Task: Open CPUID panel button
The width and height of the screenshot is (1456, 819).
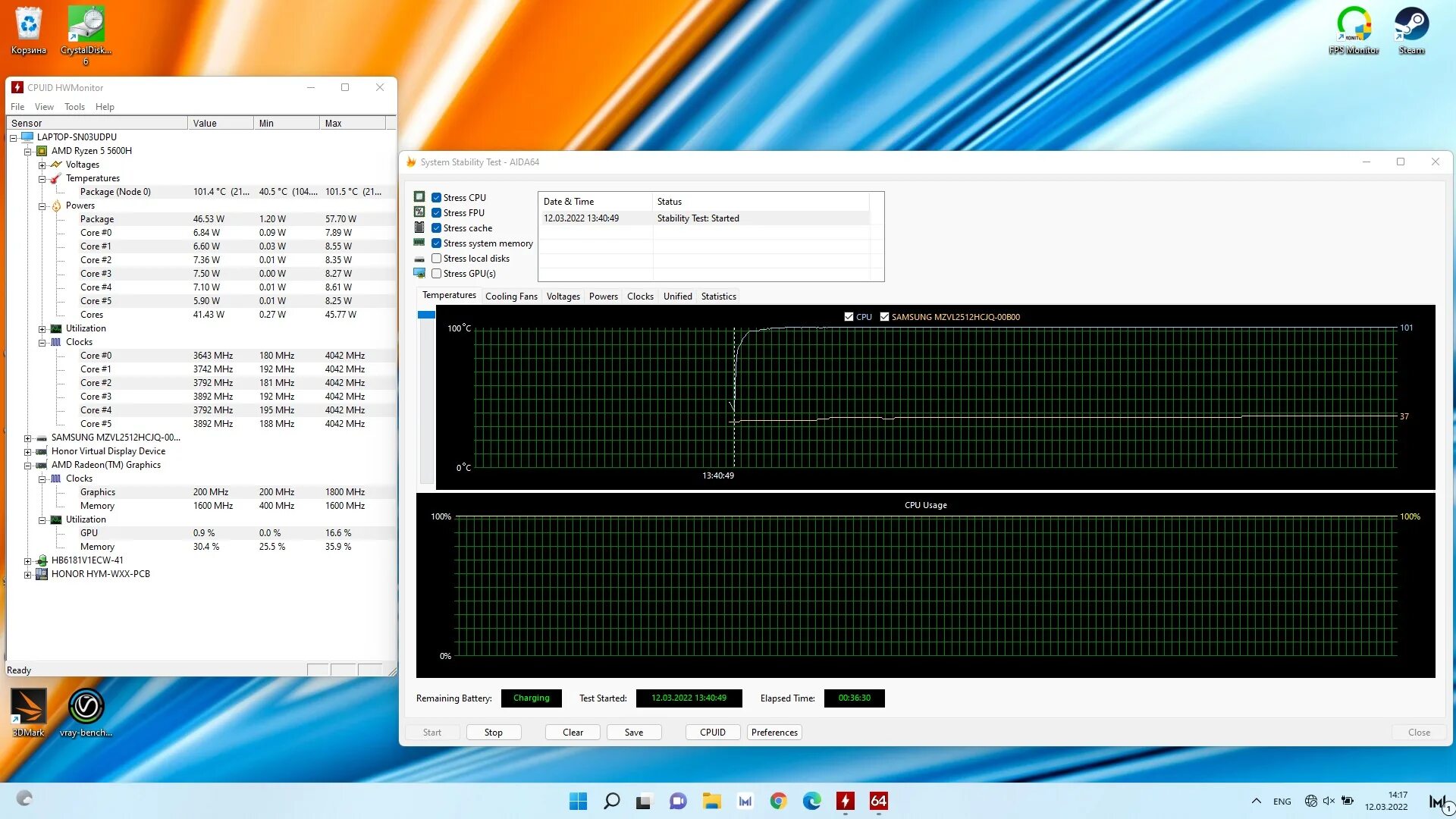Action: (713, 732)
